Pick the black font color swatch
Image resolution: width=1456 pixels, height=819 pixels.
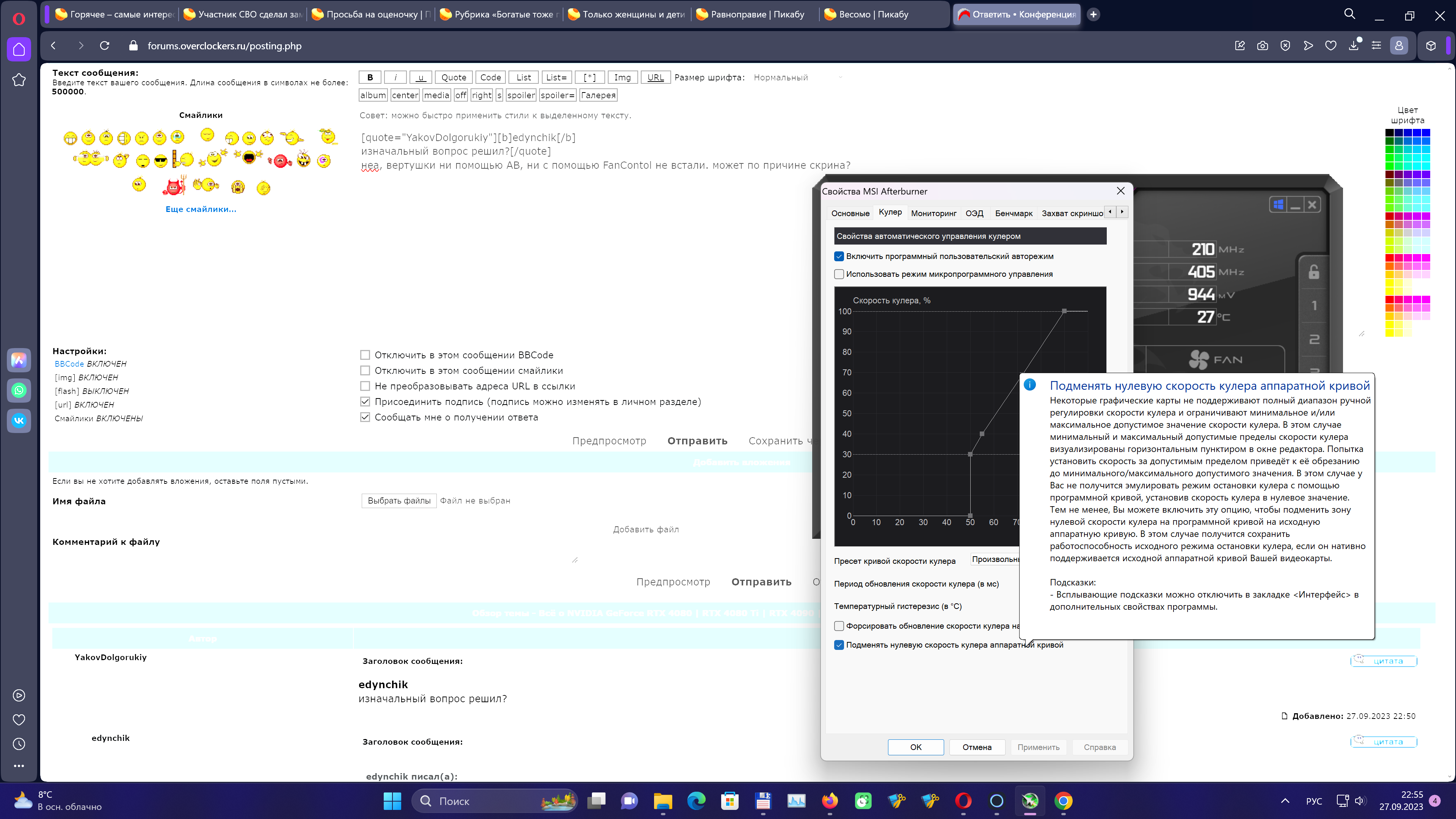[1389, 132]
